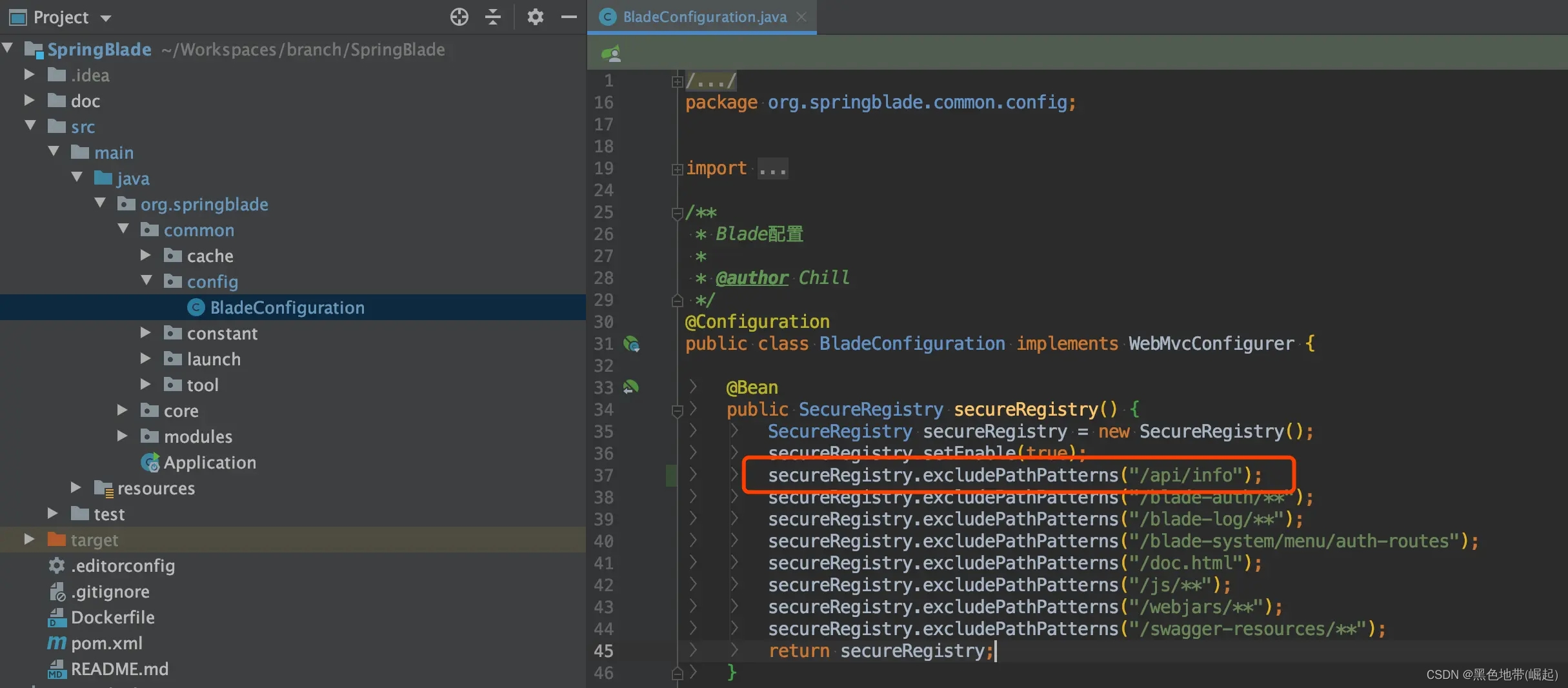The image size is (1568, 688).
Task: Click the Select Opened File crosshair icon
Action: click(x=459, y=17)
